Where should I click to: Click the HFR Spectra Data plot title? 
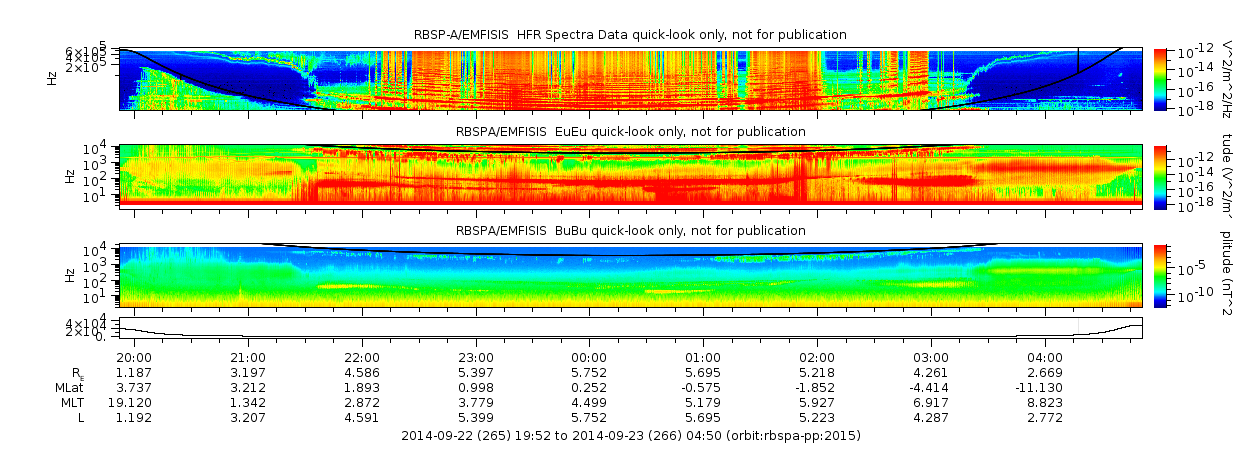630,35
